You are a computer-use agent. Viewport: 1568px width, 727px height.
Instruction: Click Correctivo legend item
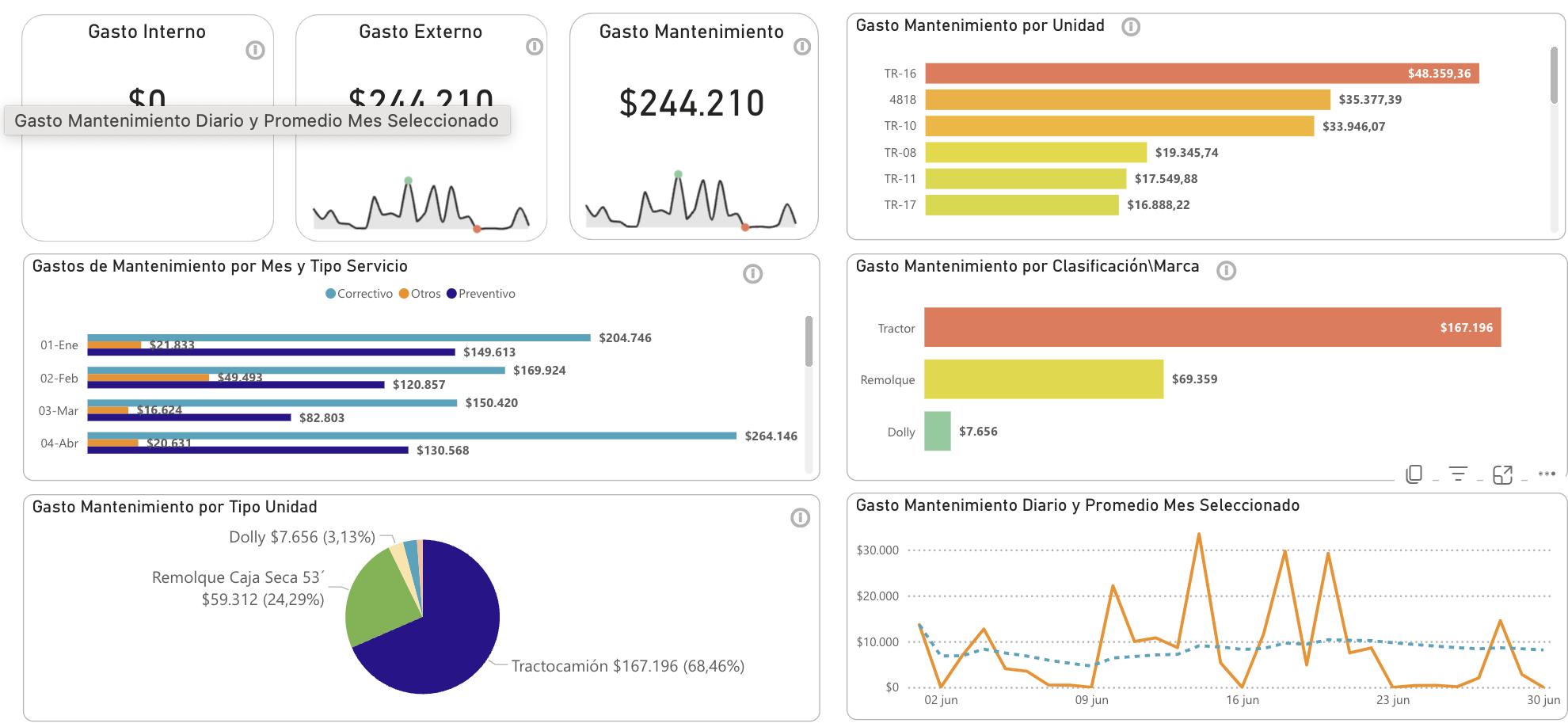(359, 294)
